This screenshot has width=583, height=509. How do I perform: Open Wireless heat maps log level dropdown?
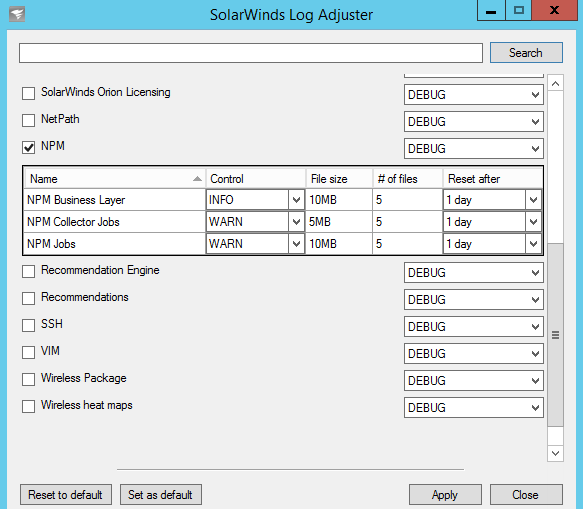[x=474, y=408]
